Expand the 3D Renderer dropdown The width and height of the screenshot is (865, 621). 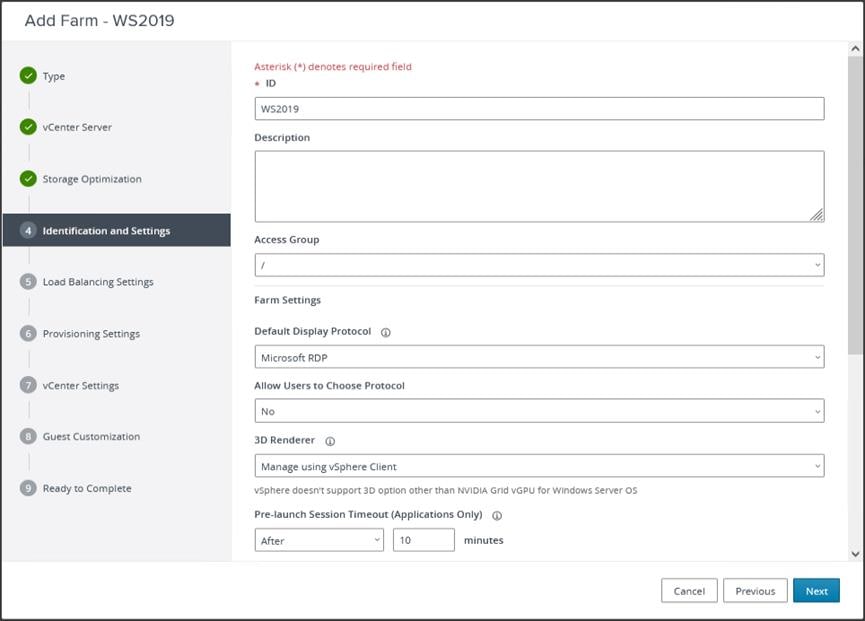pyautogui.click(x=539, y=466)
